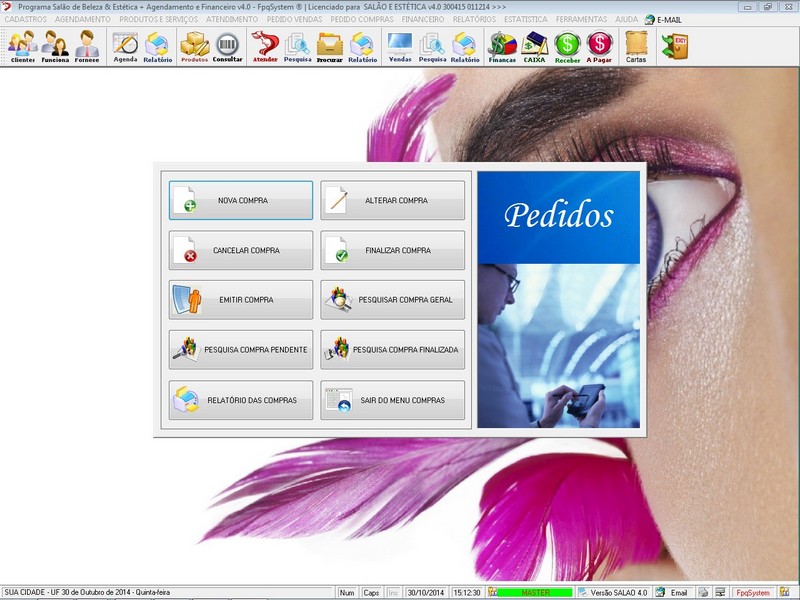This screenshot has height=600, width=800.
Task: Click the CANCELAR COMPRA button
Action: click(x=241, y=251)
